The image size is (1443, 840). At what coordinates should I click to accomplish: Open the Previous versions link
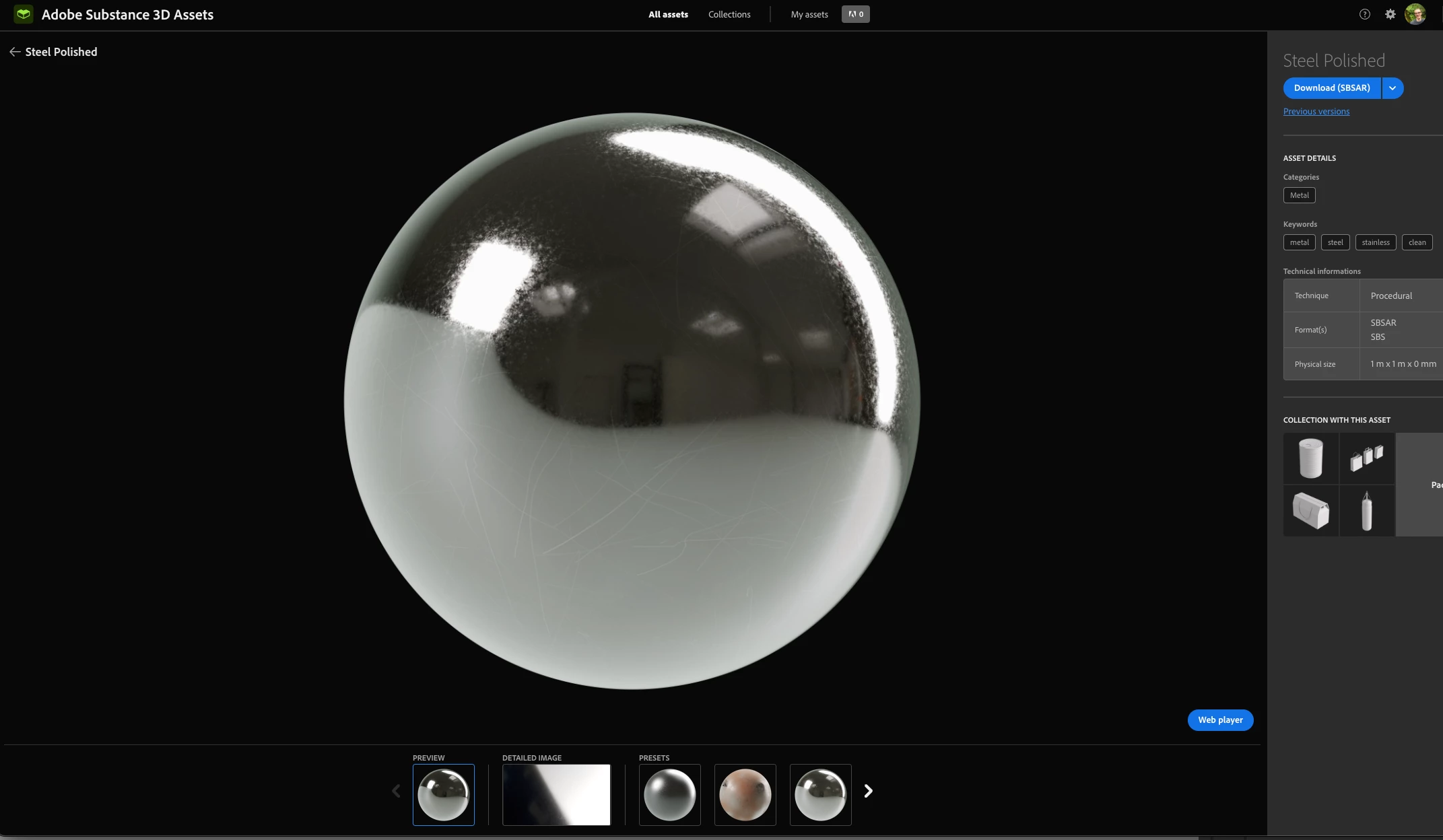tap(1316, 112)
